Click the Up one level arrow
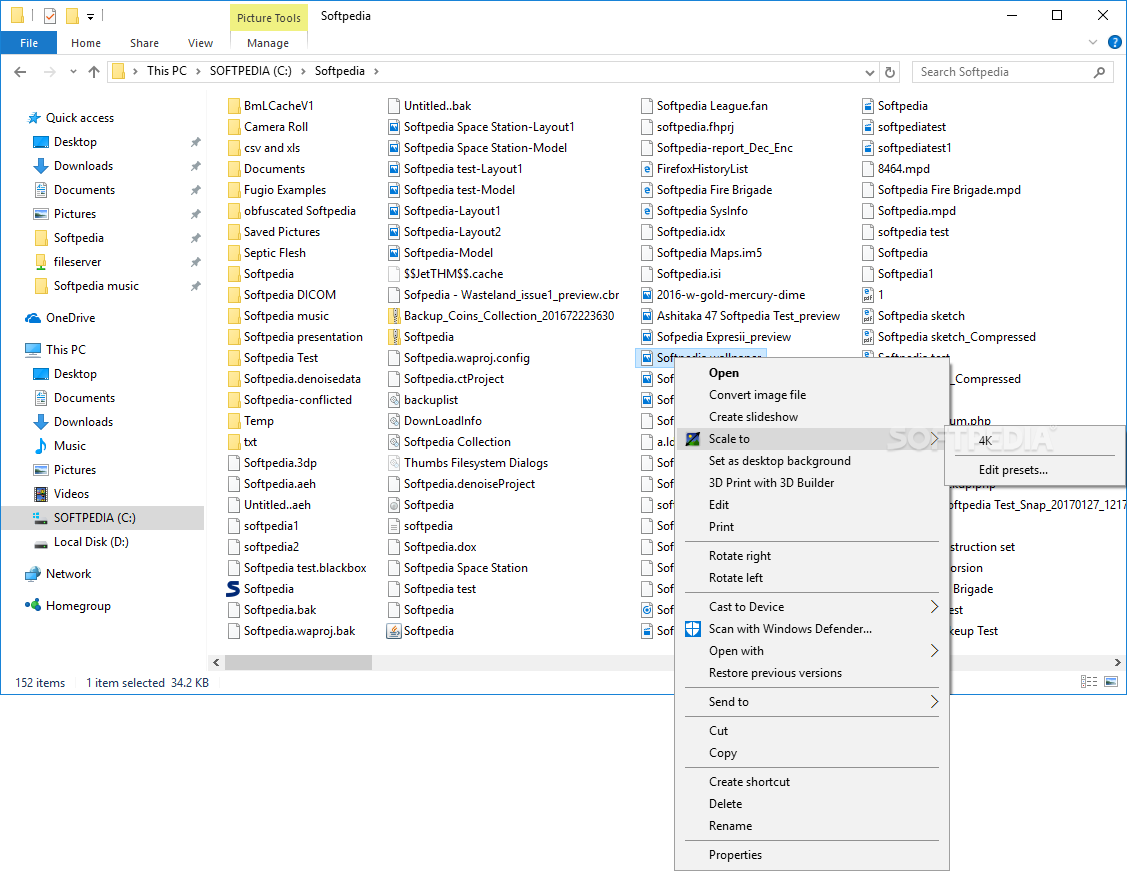Screen dimensions: 1127x871 click(x=93, y=71)
